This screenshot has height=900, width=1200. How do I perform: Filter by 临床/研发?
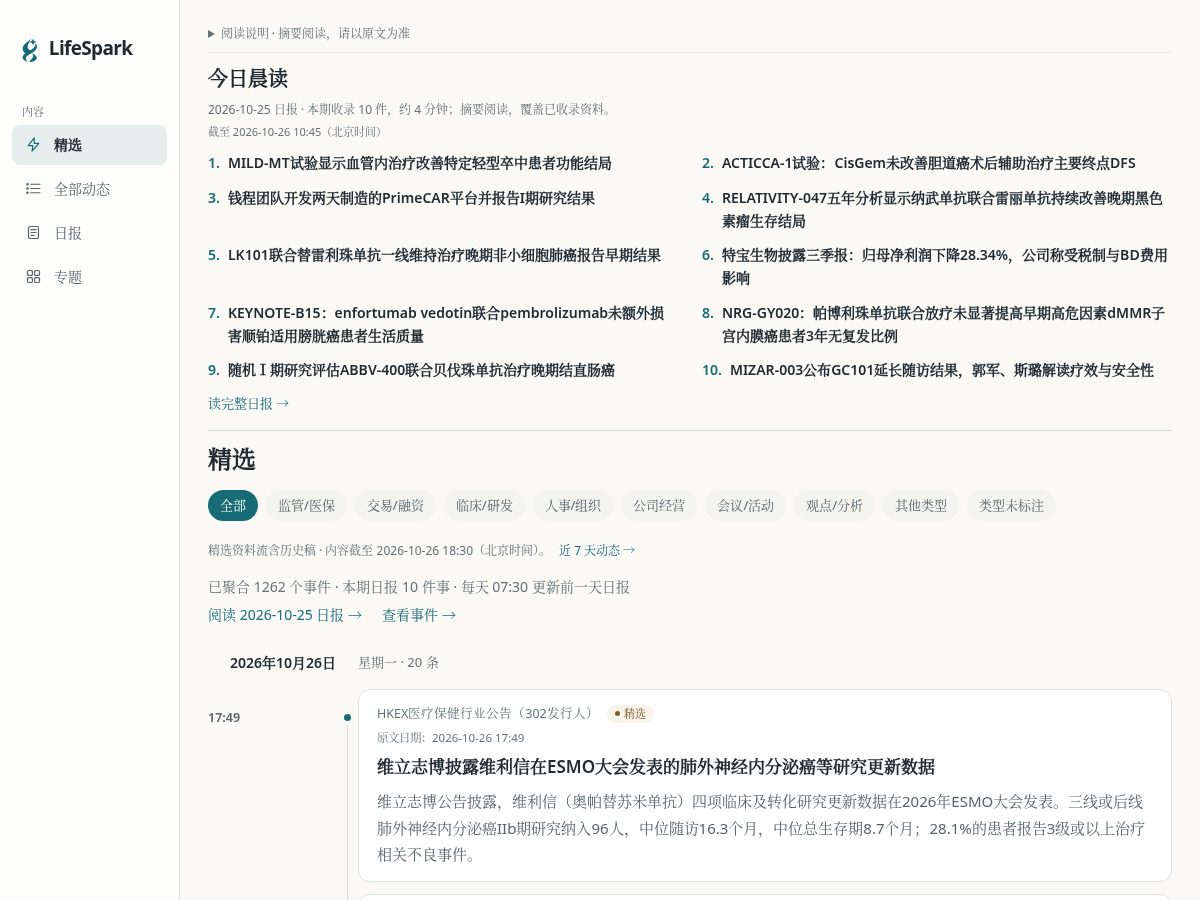(484, 506)
